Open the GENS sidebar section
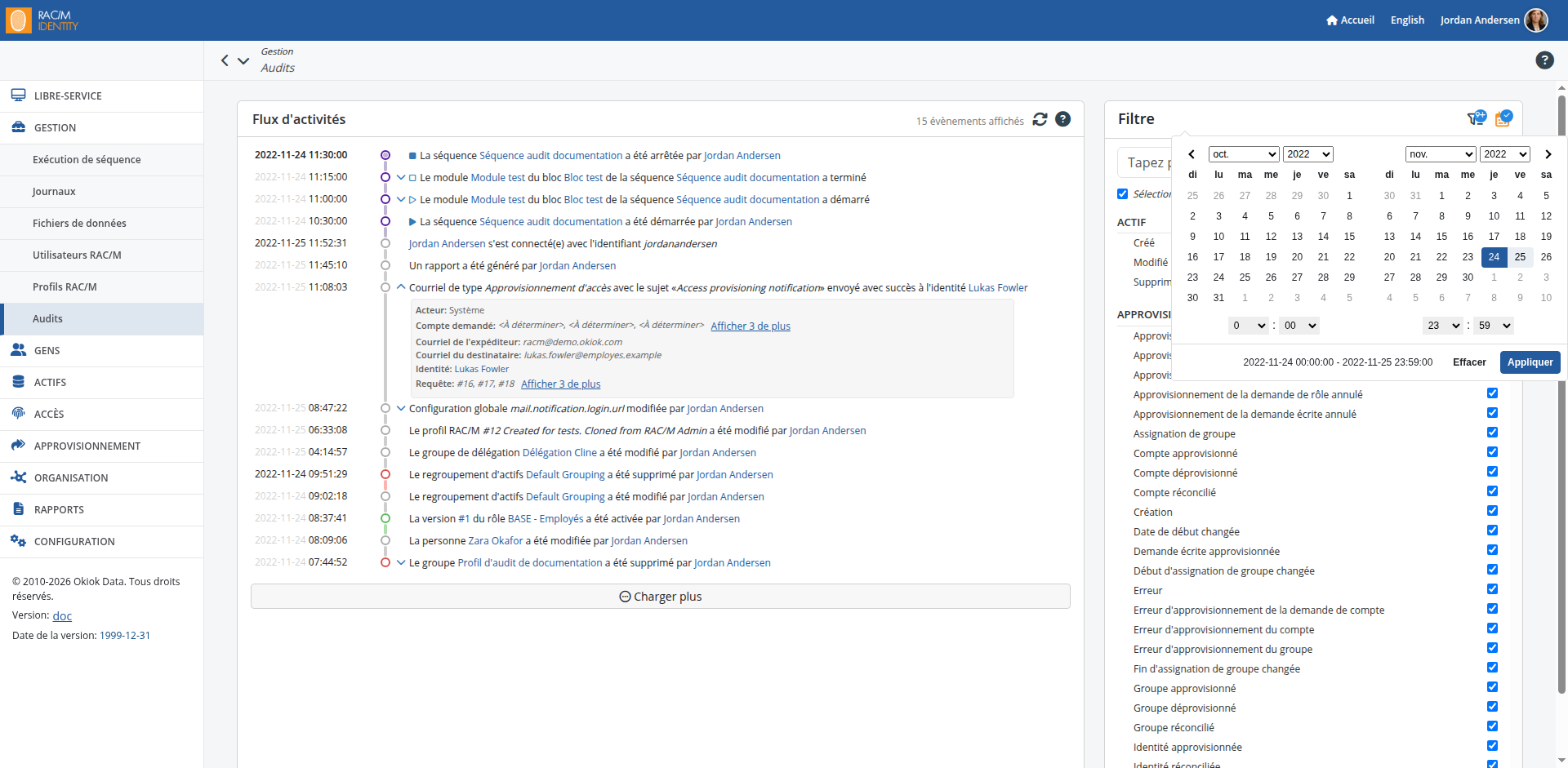This screenshot has width=1568, height=768. point(102,351)
